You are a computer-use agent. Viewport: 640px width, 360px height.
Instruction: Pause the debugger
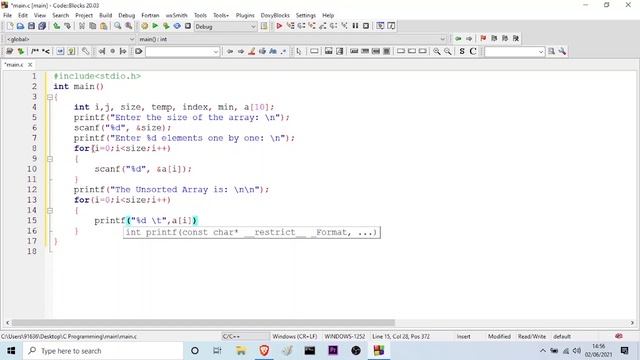355,26
